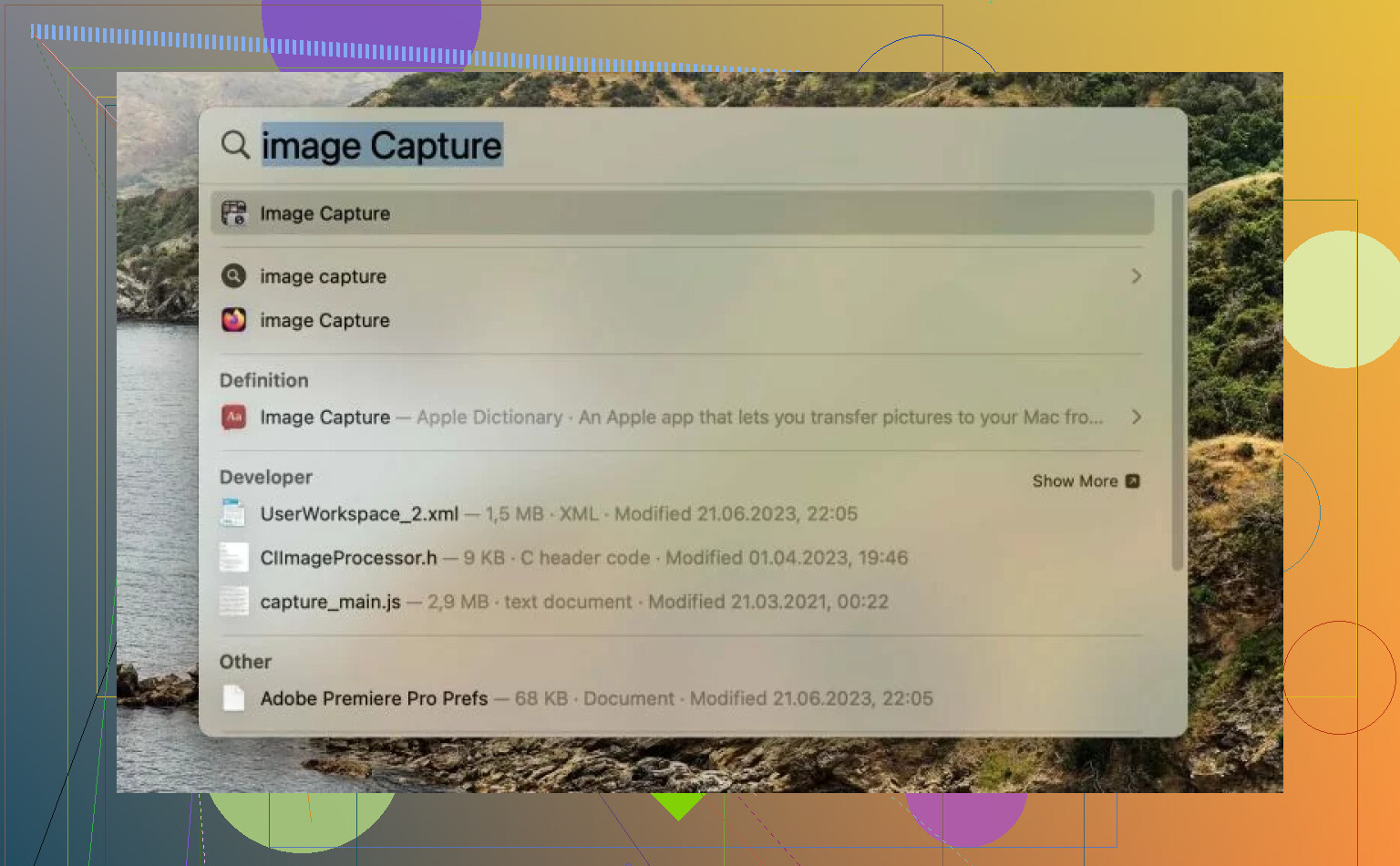Image resolution: width=1400 pixels, height=866 pixels.
Task: Open the capture_main.js file
Action: click(683, 602)
